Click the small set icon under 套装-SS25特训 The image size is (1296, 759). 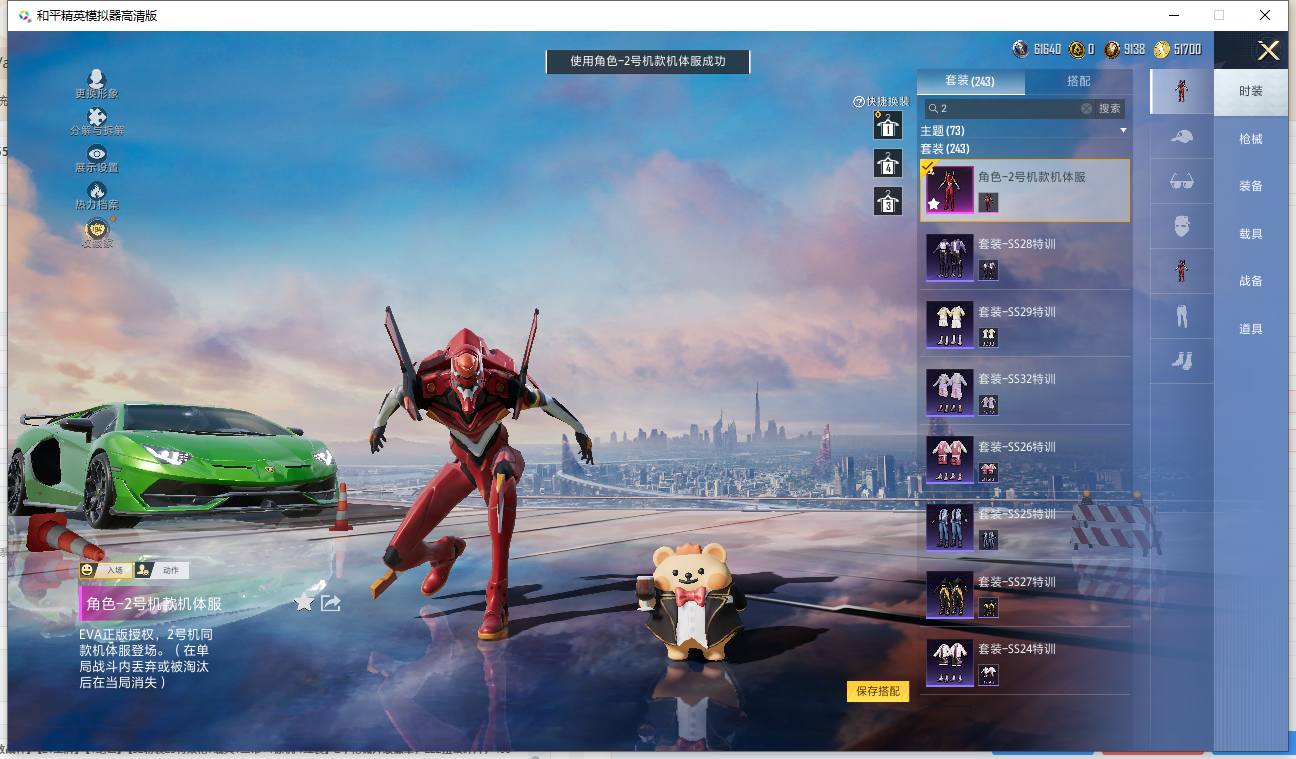pyautogui.click(x=988, y=540)
